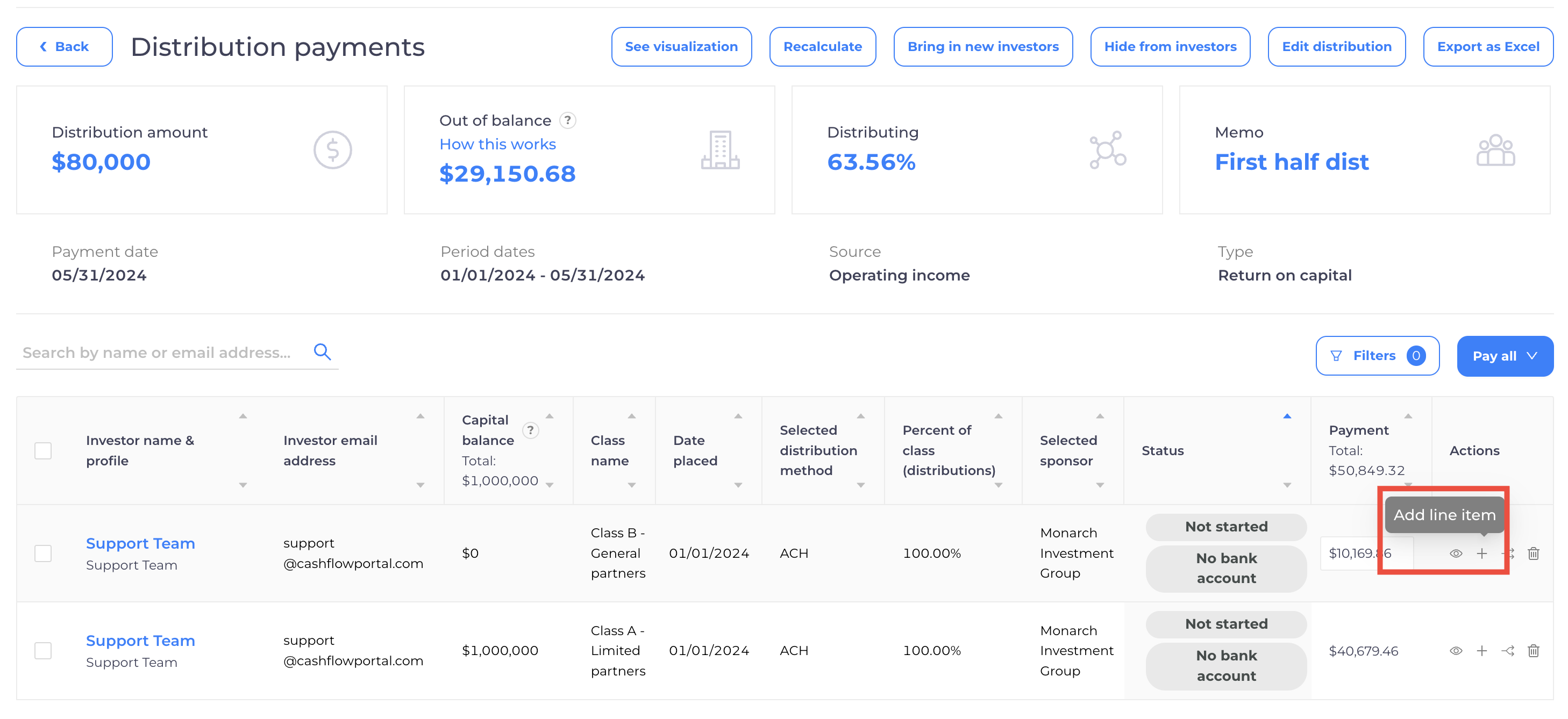This screenshot has width=1568, height=719.
Task: Check the checkbox for the Class A row
Action: click(42, 650)
